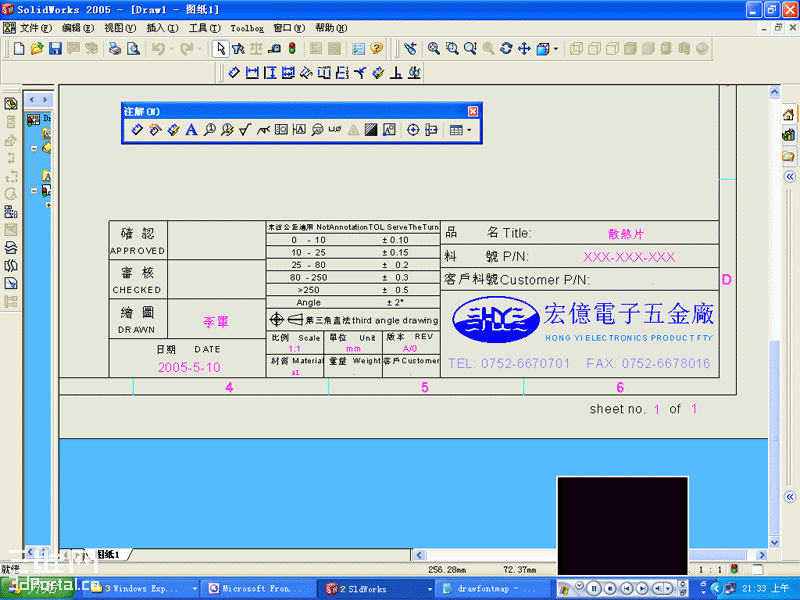Viewport: 800px width, 600px height.
Task: Insert Area Hatch/Fill
Action: point(371,130)
